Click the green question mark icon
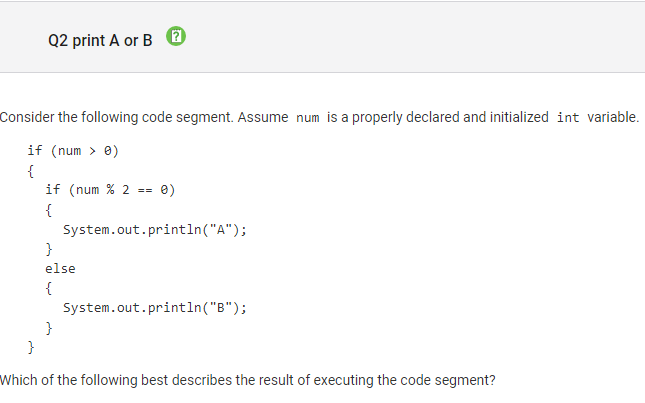The width and height of the screenshot is (645, 403). coord(176,36)
